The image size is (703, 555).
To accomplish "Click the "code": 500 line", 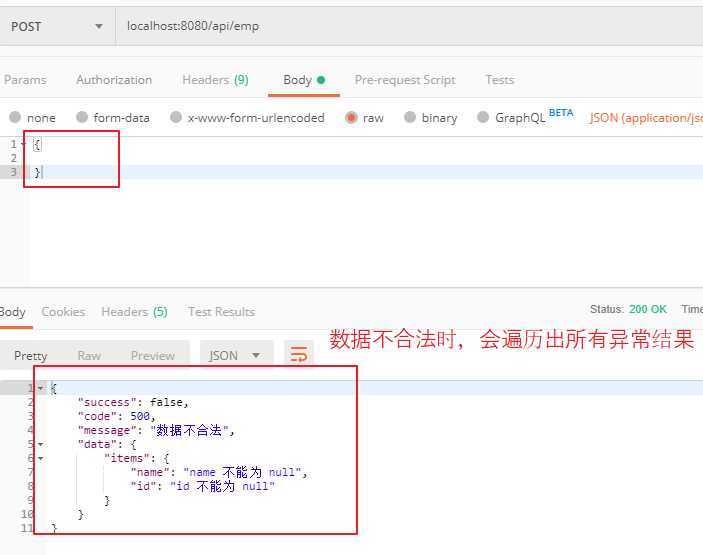I will [117, 416].
